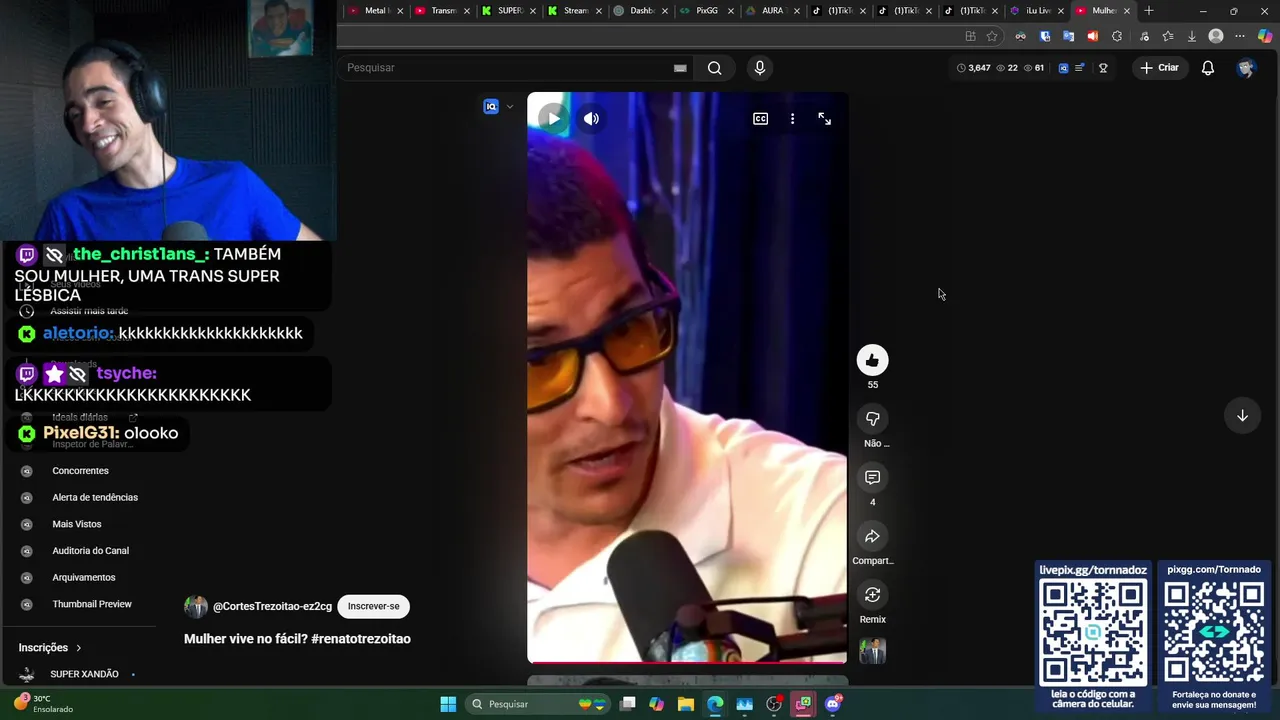Open the @CortesTrezoitao-ez2cg channel
1280x720 pixels.
click(x=272, y=606)
